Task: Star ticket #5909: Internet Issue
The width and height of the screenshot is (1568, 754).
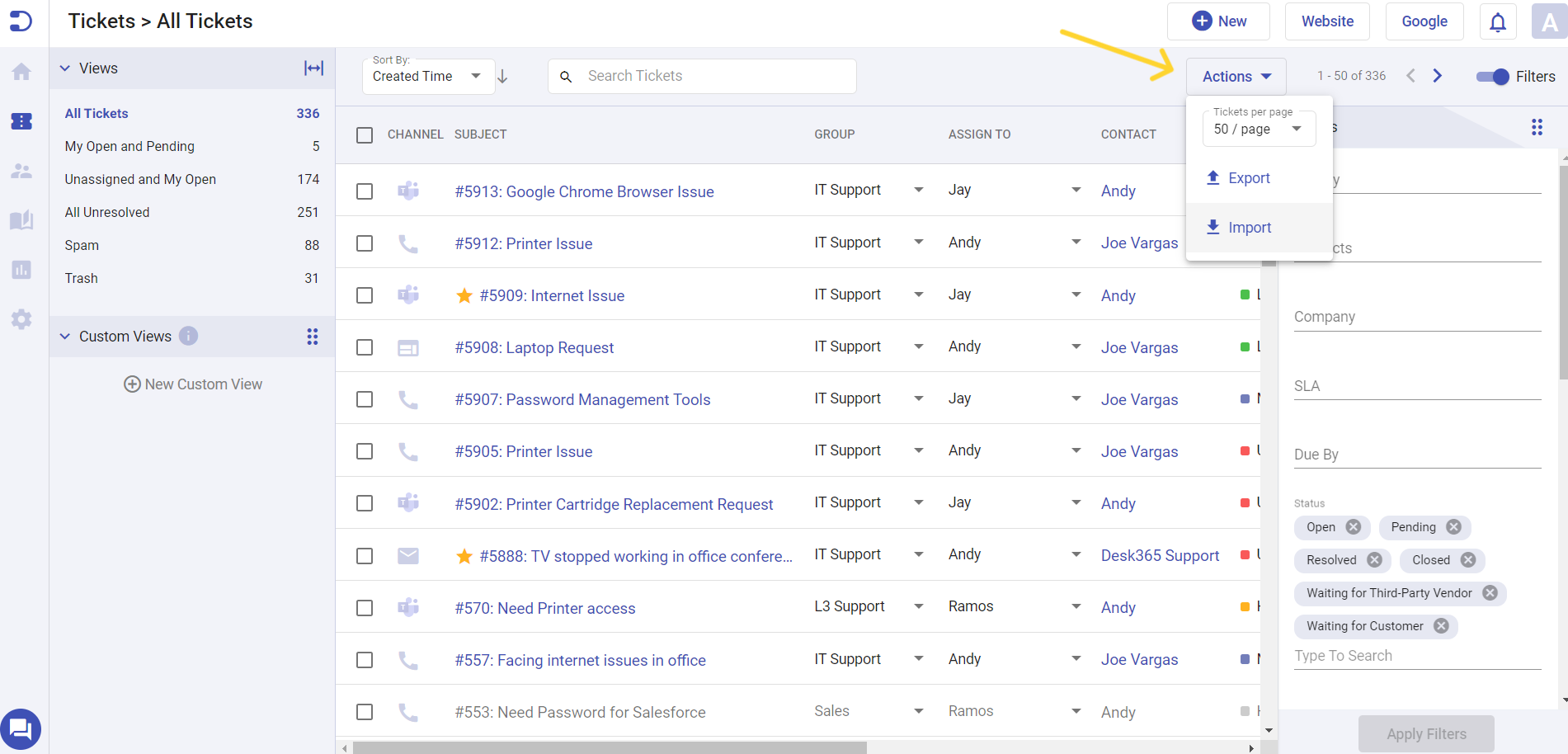Action: [x=464, y=295]
